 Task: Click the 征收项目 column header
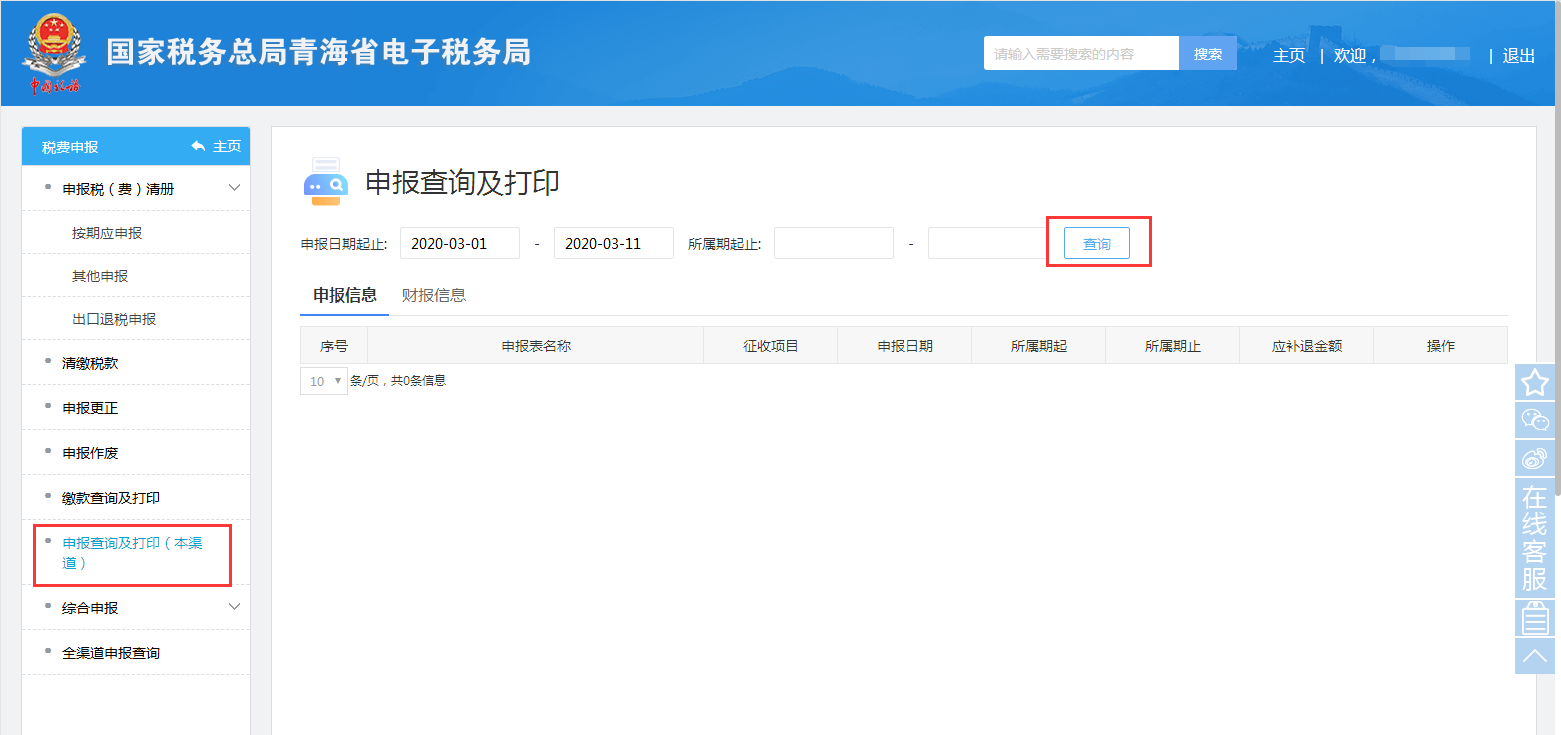771,346
